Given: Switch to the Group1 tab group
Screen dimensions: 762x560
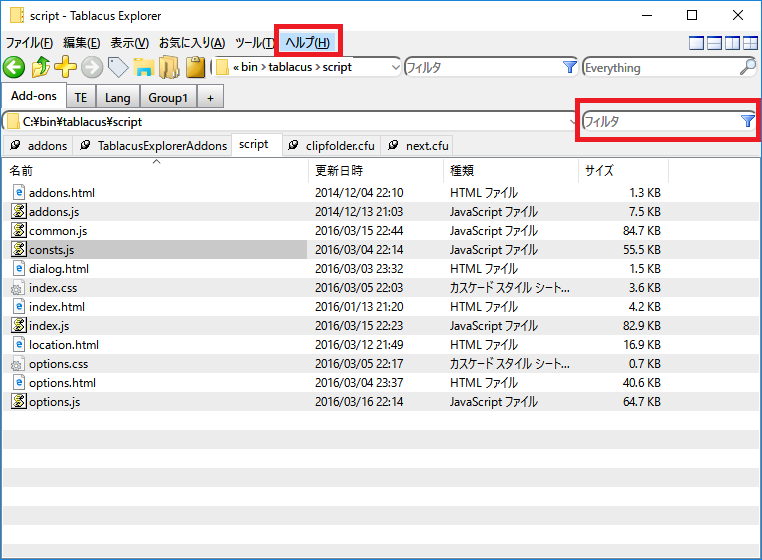Looking at the screenshot, I should (x=168, y=98).
